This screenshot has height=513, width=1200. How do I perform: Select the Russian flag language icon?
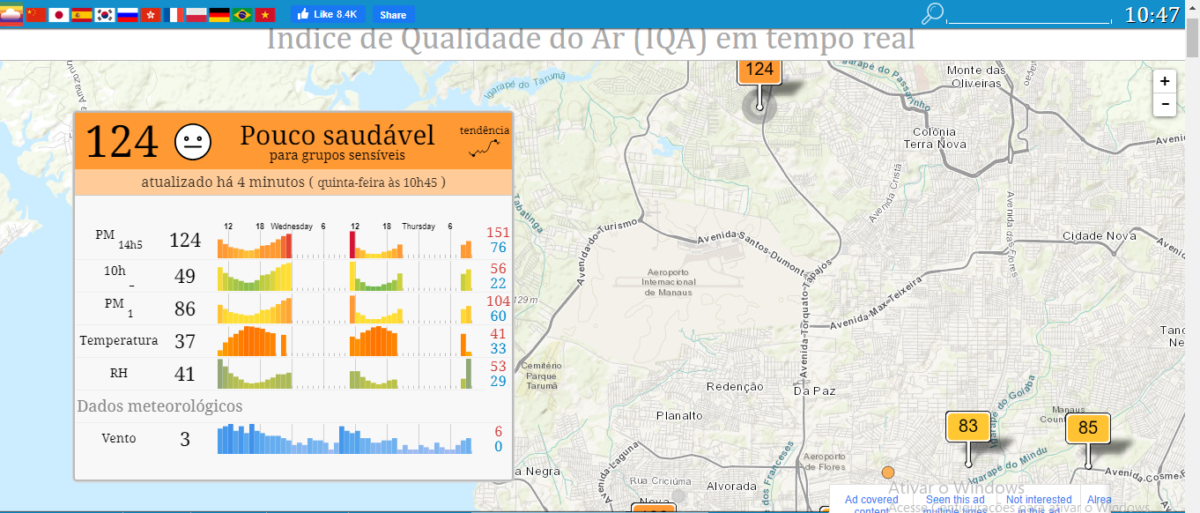click(128, 14)
